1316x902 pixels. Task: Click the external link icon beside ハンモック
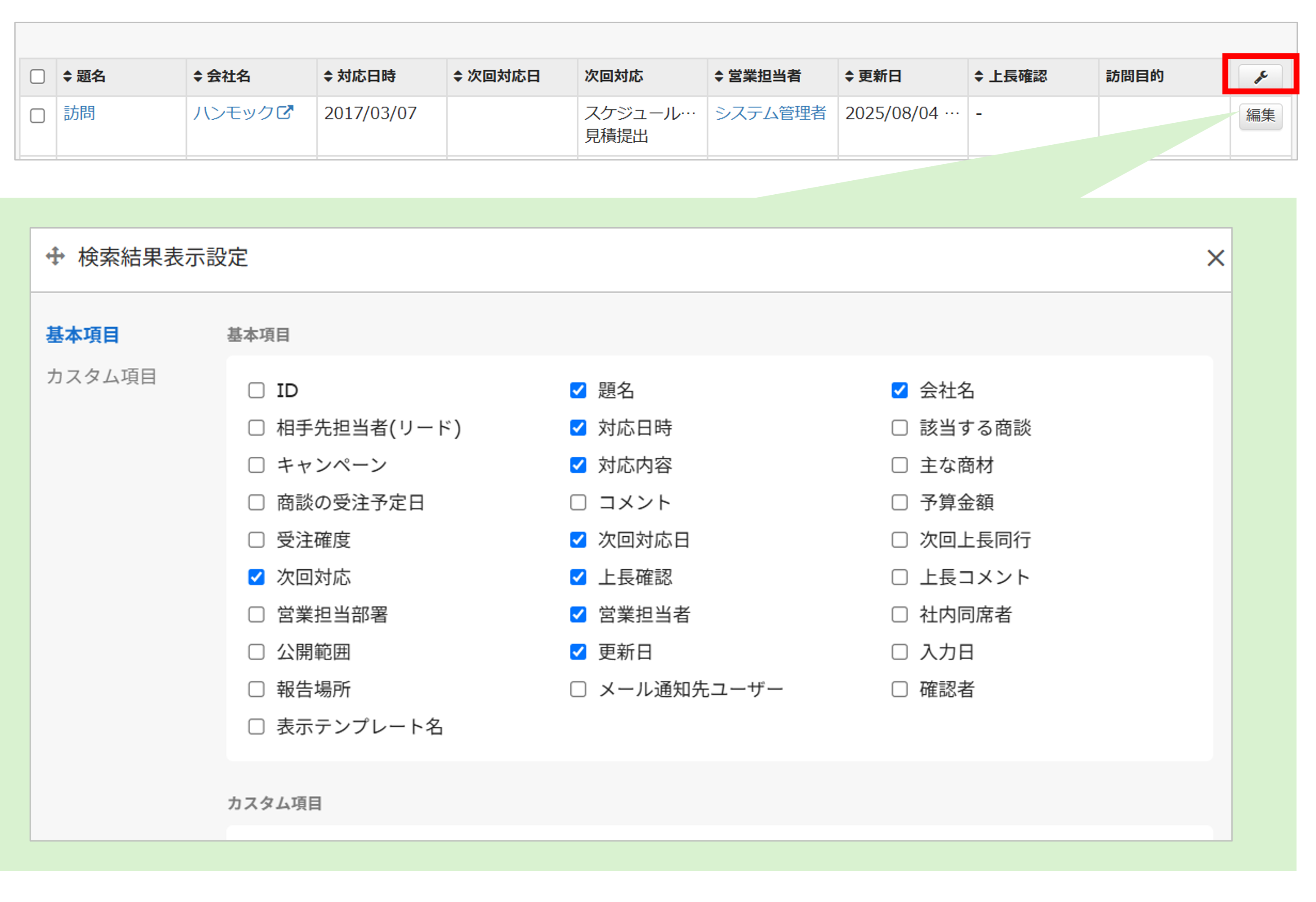point(285,112)
